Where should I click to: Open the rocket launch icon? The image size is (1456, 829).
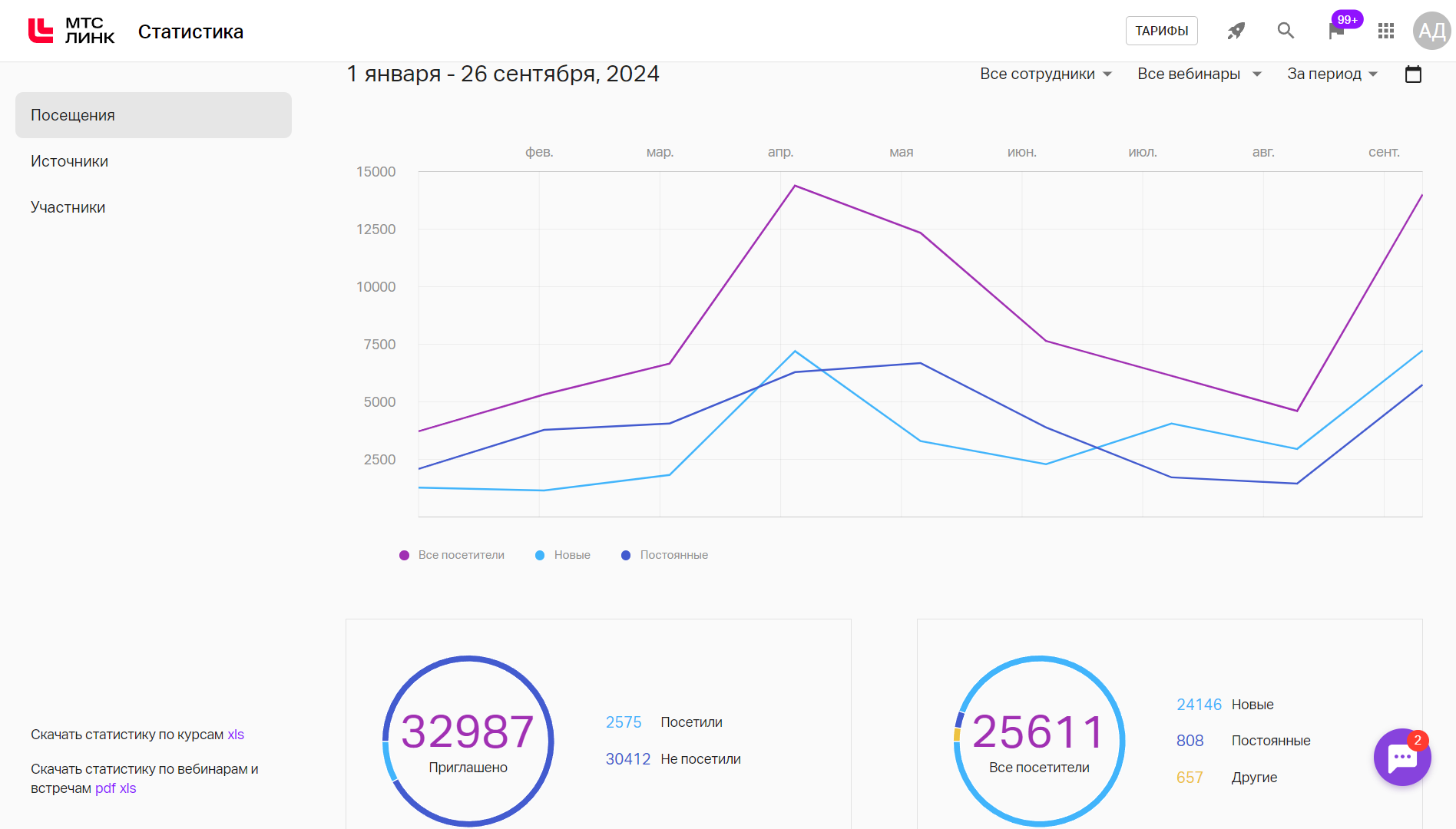click(x=1236, y=31)
